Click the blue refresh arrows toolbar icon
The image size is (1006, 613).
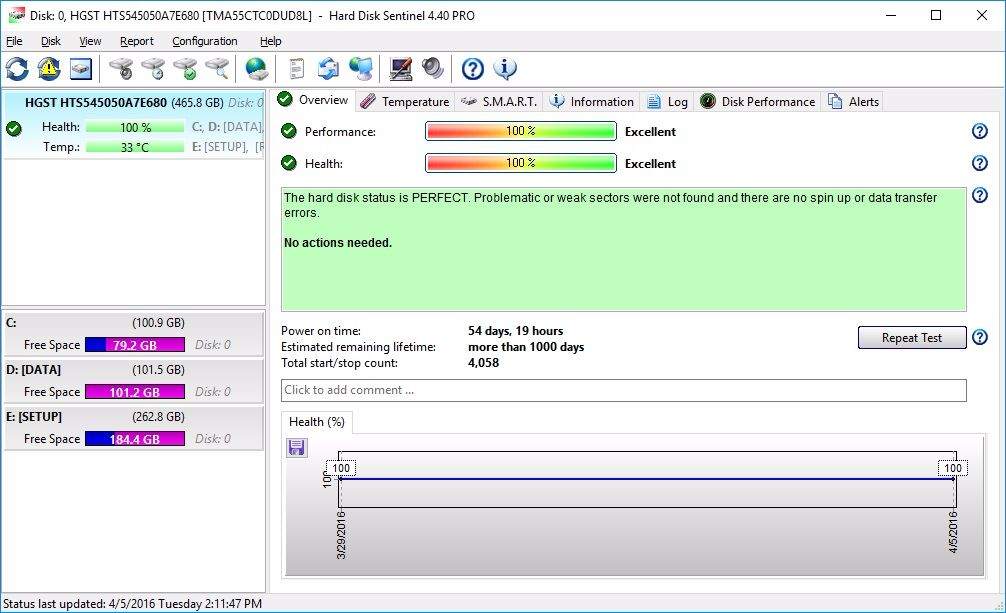tap(17, 69)
